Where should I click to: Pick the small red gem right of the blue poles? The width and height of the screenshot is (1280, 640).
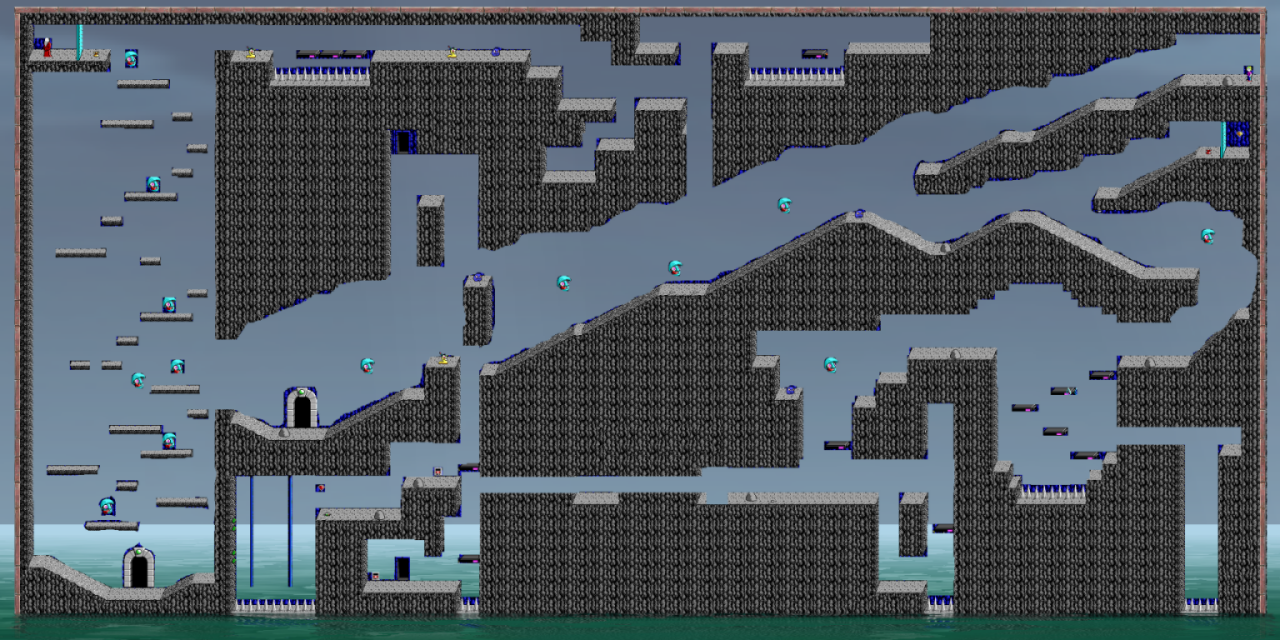(321, 488)
